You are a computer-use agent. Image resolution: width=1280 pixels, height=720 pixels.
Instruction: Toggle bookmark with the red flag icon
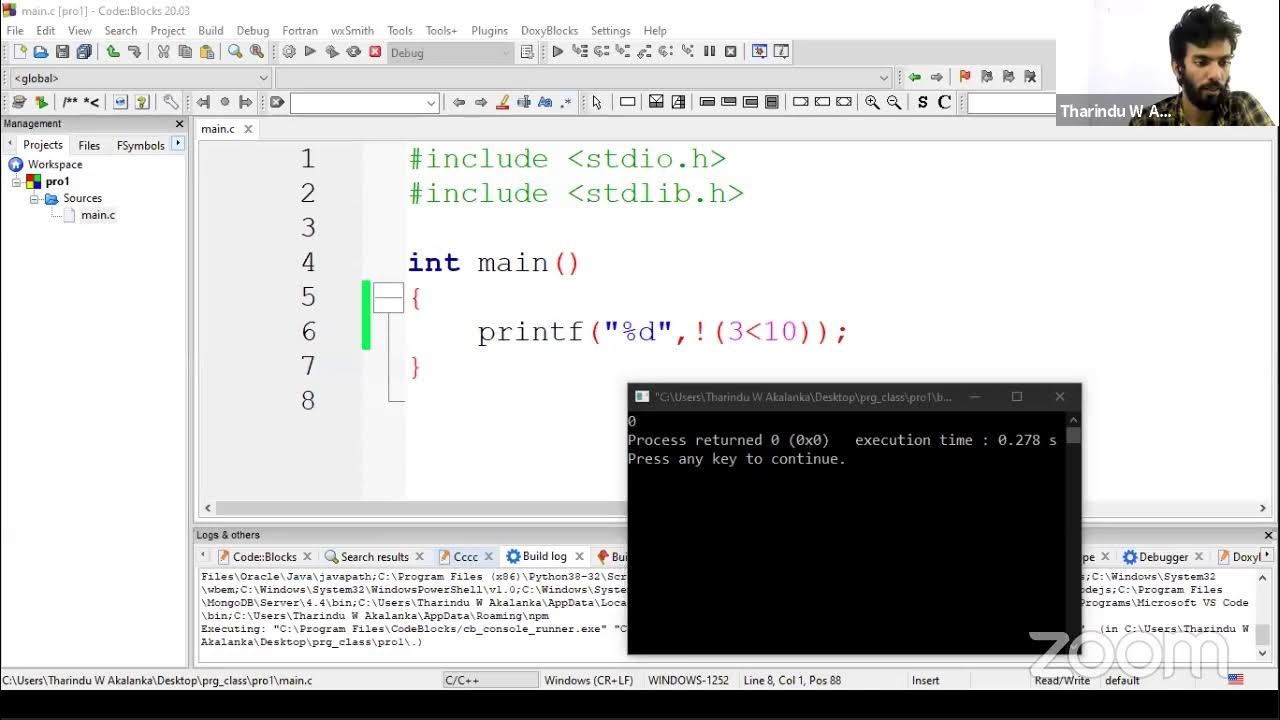(x=965, y=77)
